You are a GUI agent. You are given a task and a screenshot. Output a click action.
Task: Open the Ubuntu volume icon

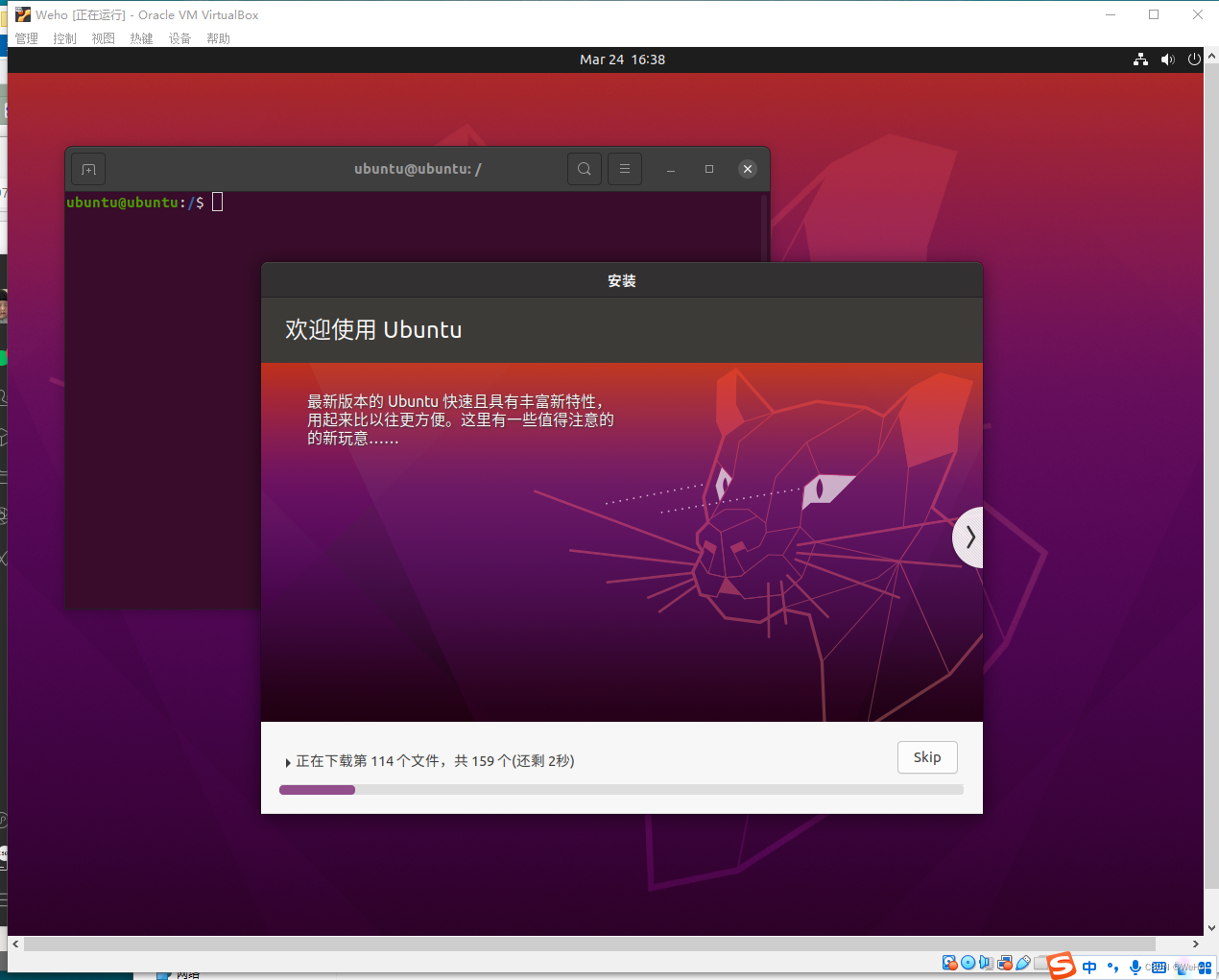[1167, 60]
